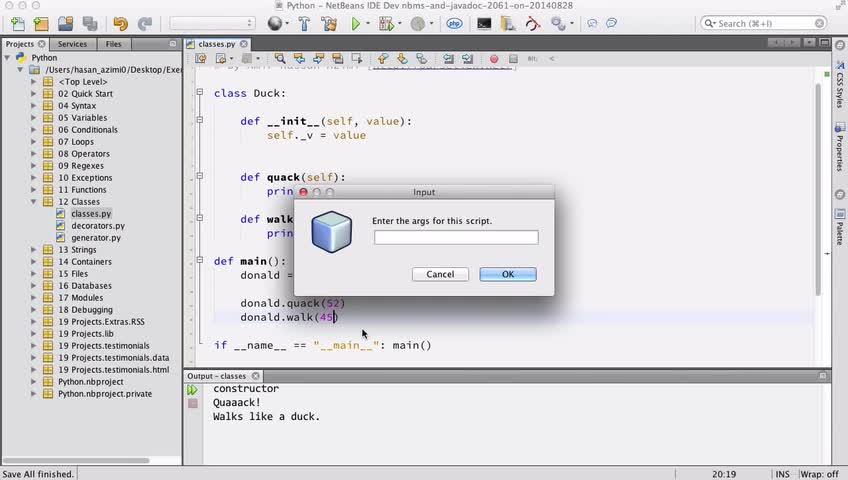The height and width of the screenshot is (480, 848).
Task: Open the terminal icon in toolbar
Action: point(484,23)
